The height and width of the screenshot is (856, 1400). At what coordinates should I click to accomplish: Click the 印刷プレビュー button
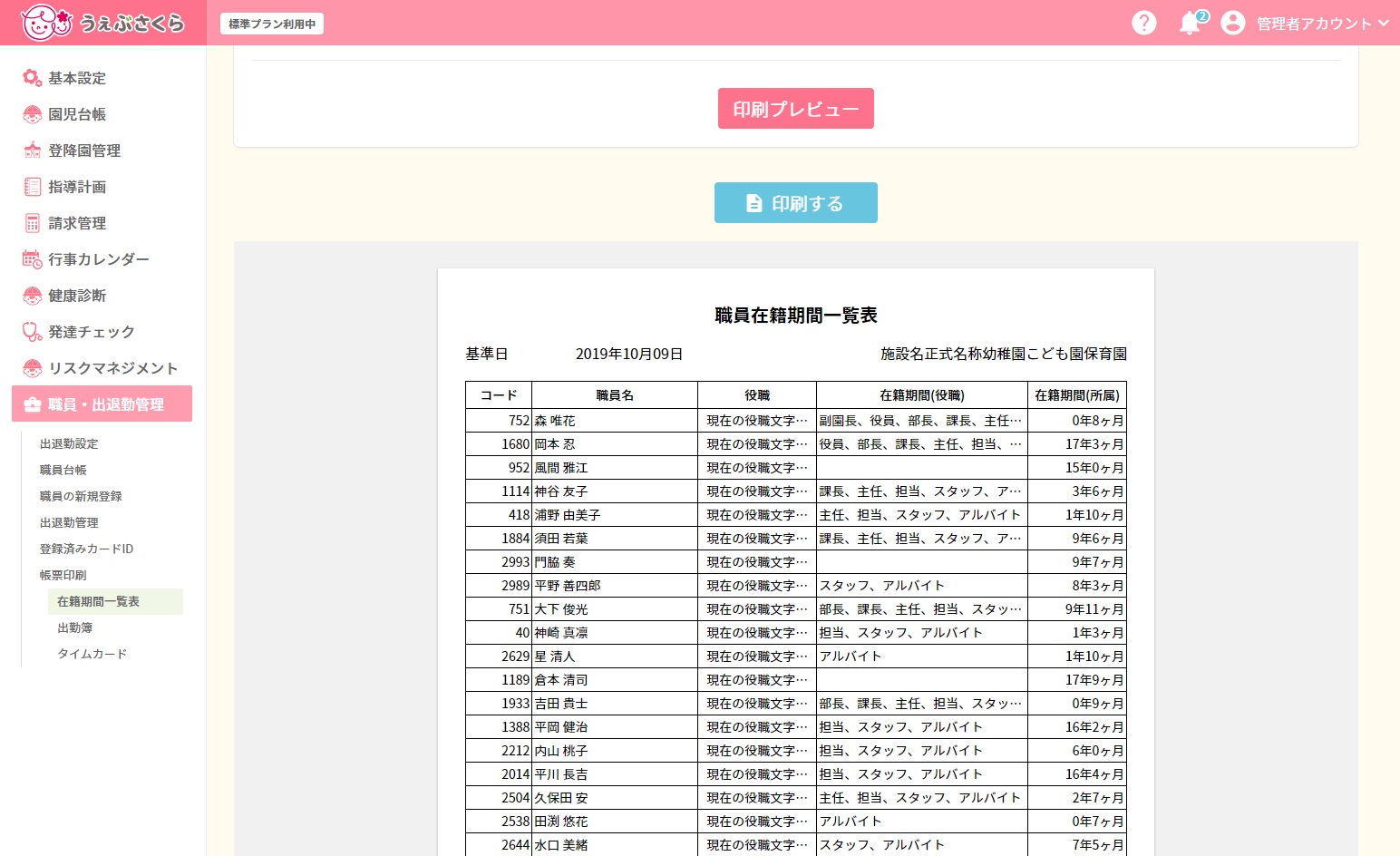[796, 109]
